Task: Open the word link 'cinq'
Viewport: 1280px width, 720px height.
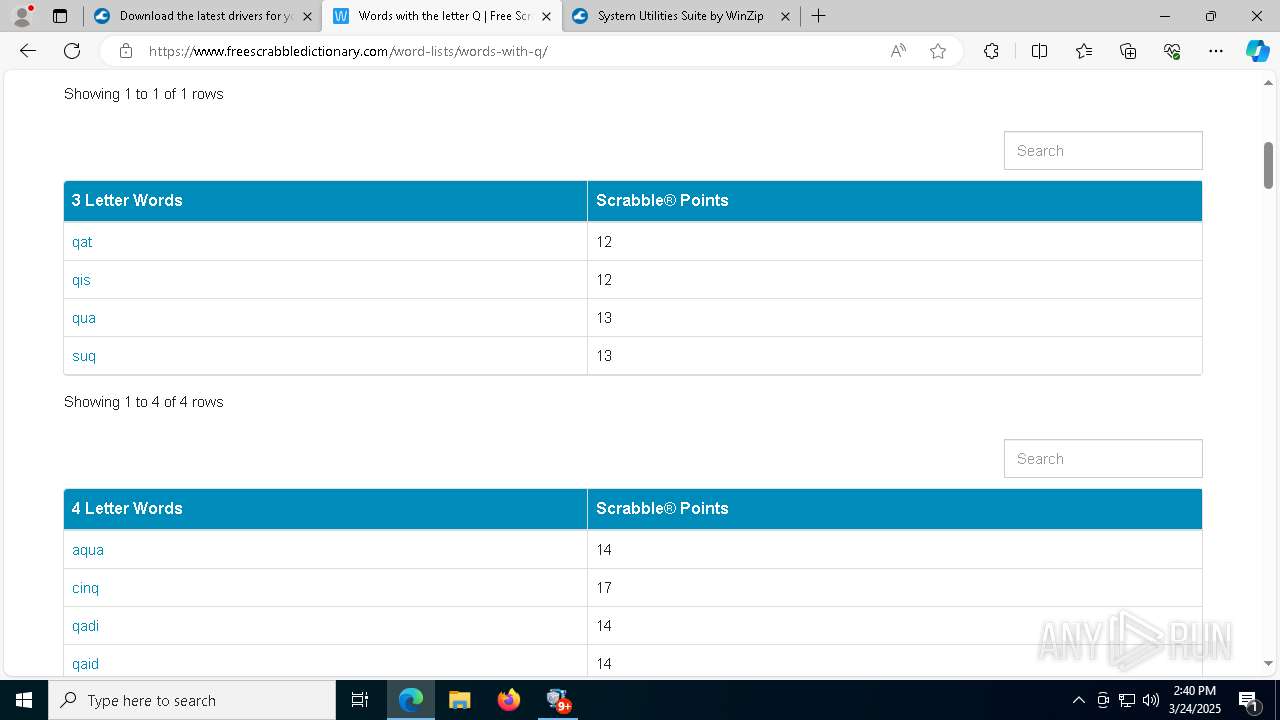Action: 85,588
